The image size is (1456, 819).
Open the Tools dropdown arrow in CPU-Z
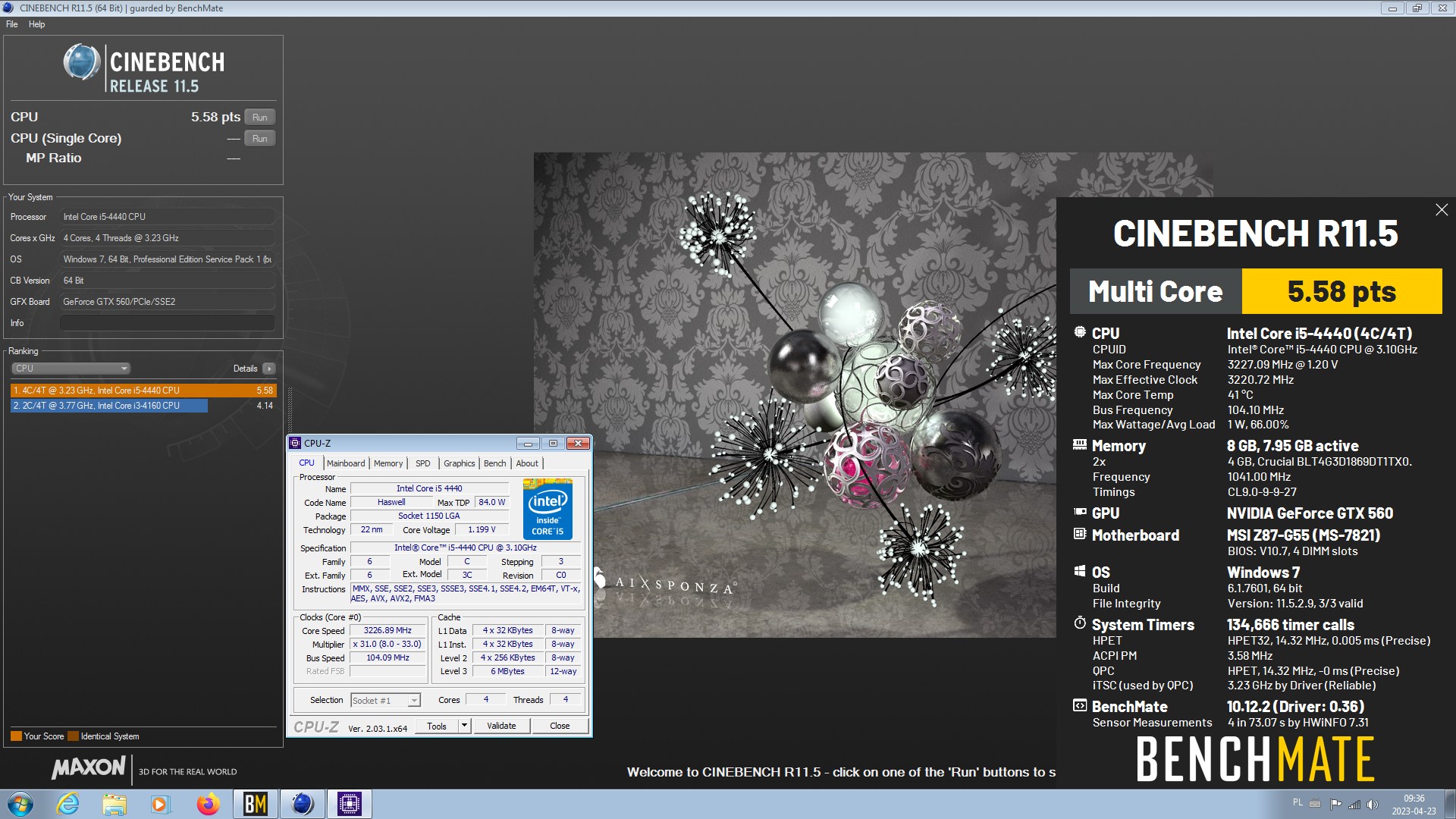[x=464, y=726]
